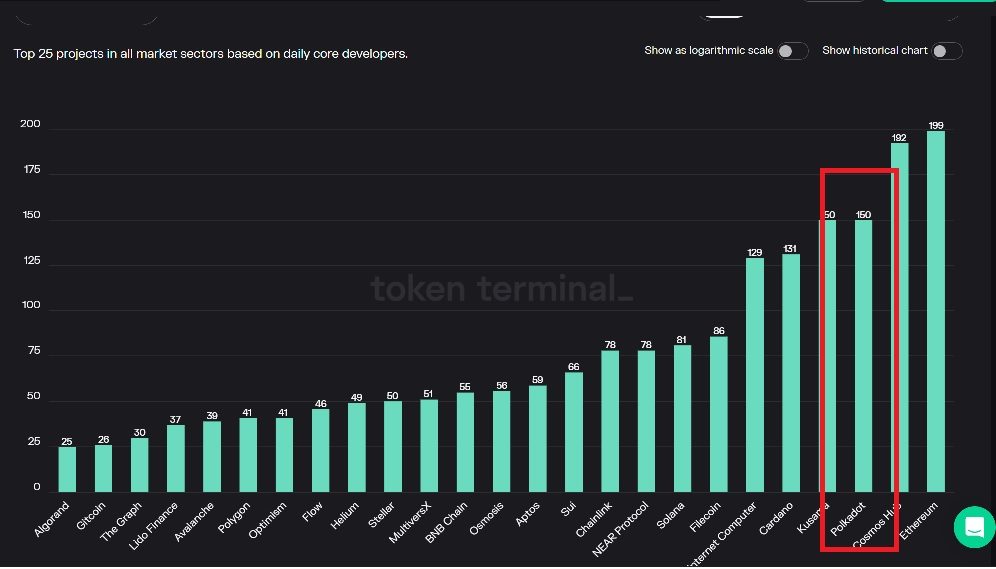The width and height of the screenshot is (996, 569).
Task: Select the Cosmos Hub bar at 192
Action: coord(900,316)
